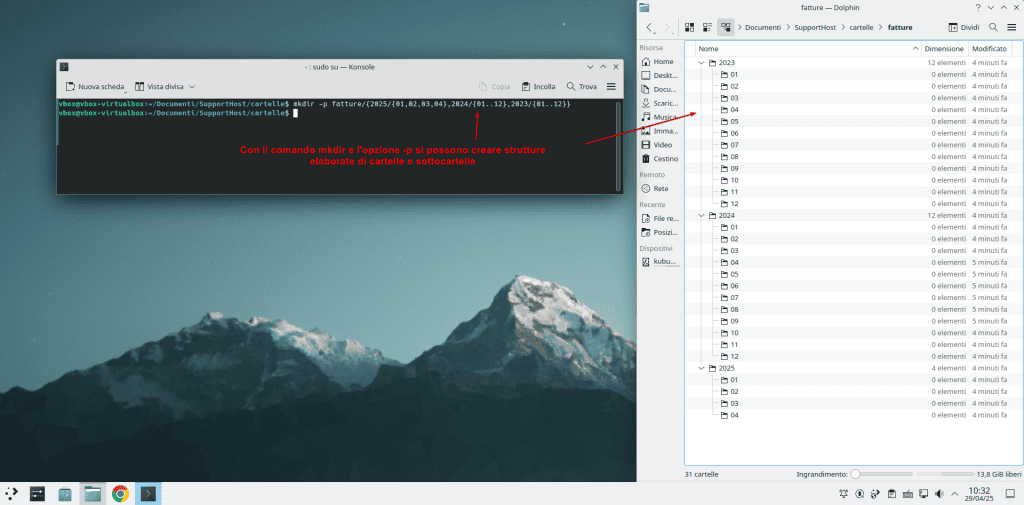Sort by Nome column header
Viewport: 1024px width, 505px height.
point(808,49)
